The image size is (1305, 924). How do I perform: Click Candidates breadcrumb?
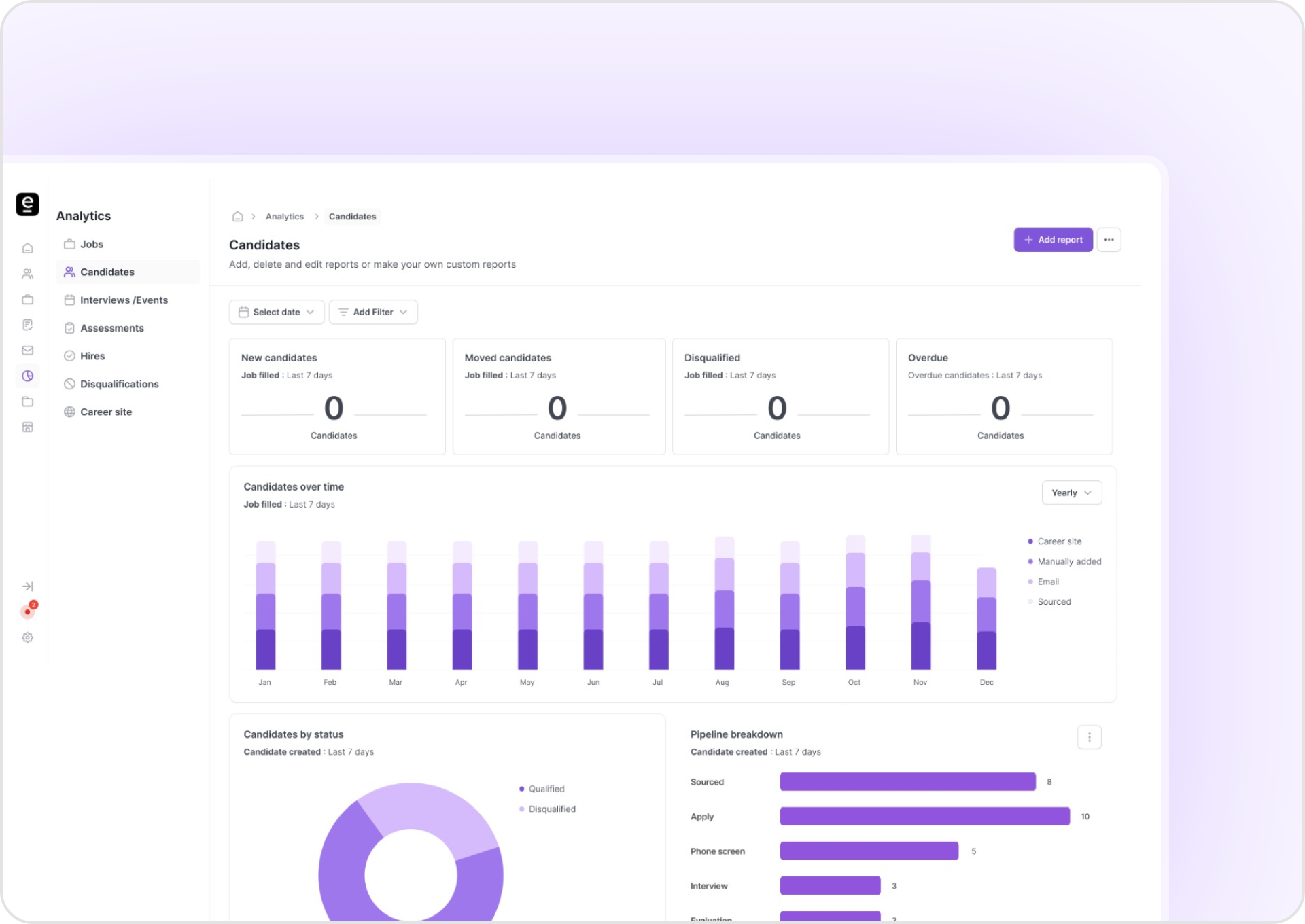coord(352,217)
